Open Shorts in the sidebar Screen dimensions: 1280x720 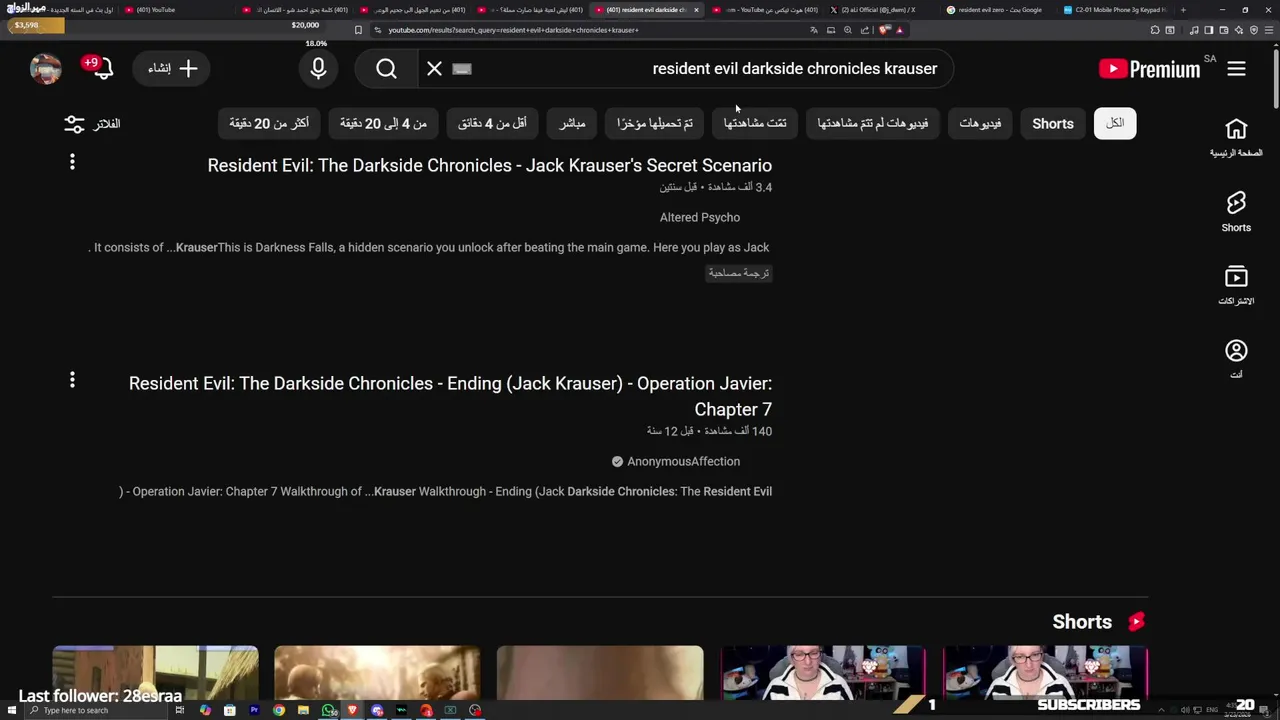1236,211
